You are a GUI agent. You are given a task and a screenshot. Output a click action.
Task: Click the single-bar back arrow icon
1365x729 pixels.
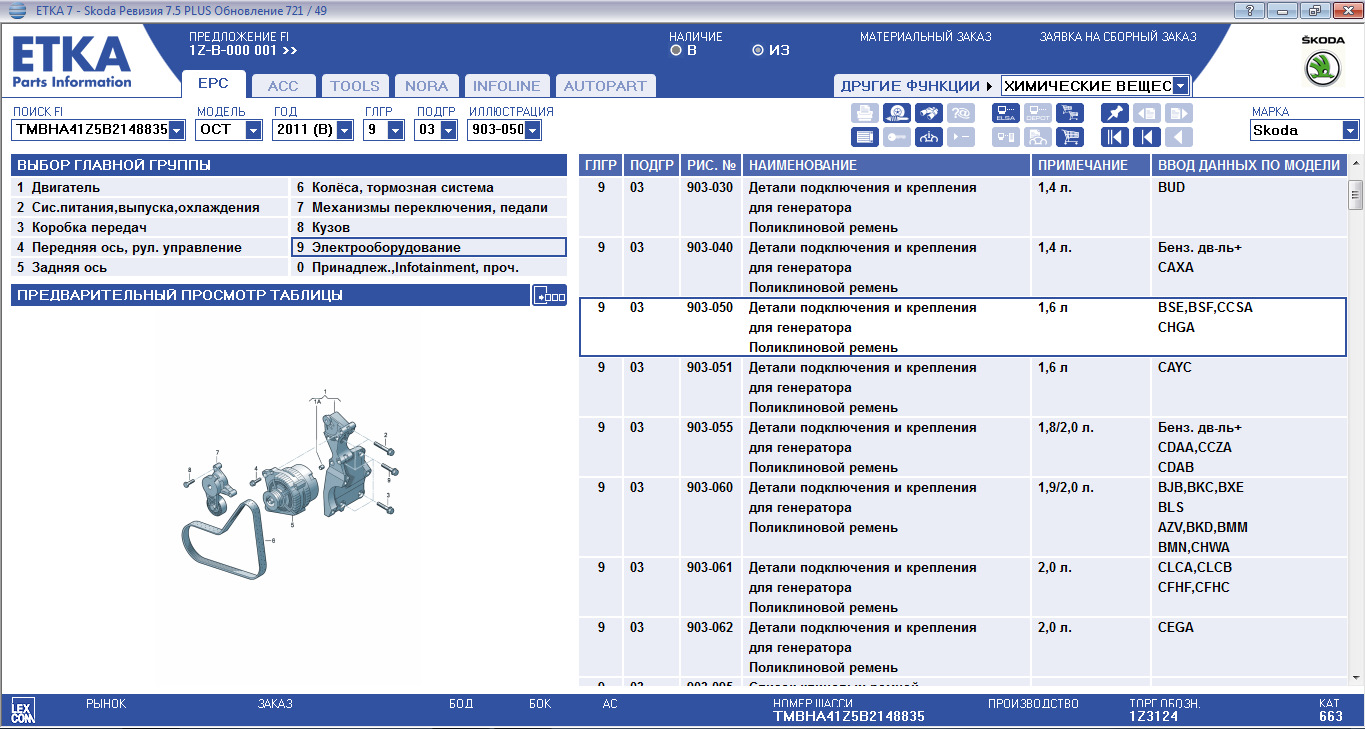click(x=1147, y=137)
